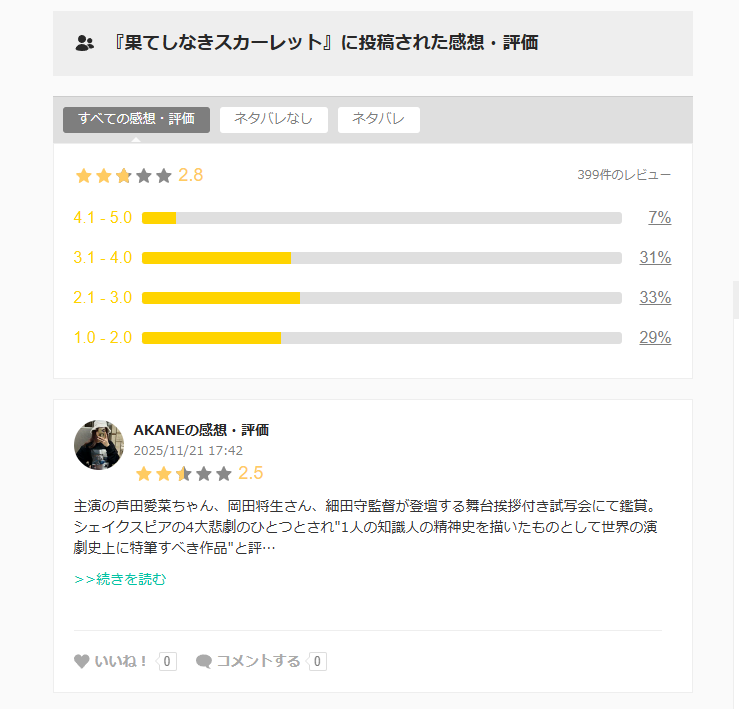Viewport: 739px width, 709px height.
Task: Click AKANE's 2.5 star rating icons
Action: [x=183, y=473]
